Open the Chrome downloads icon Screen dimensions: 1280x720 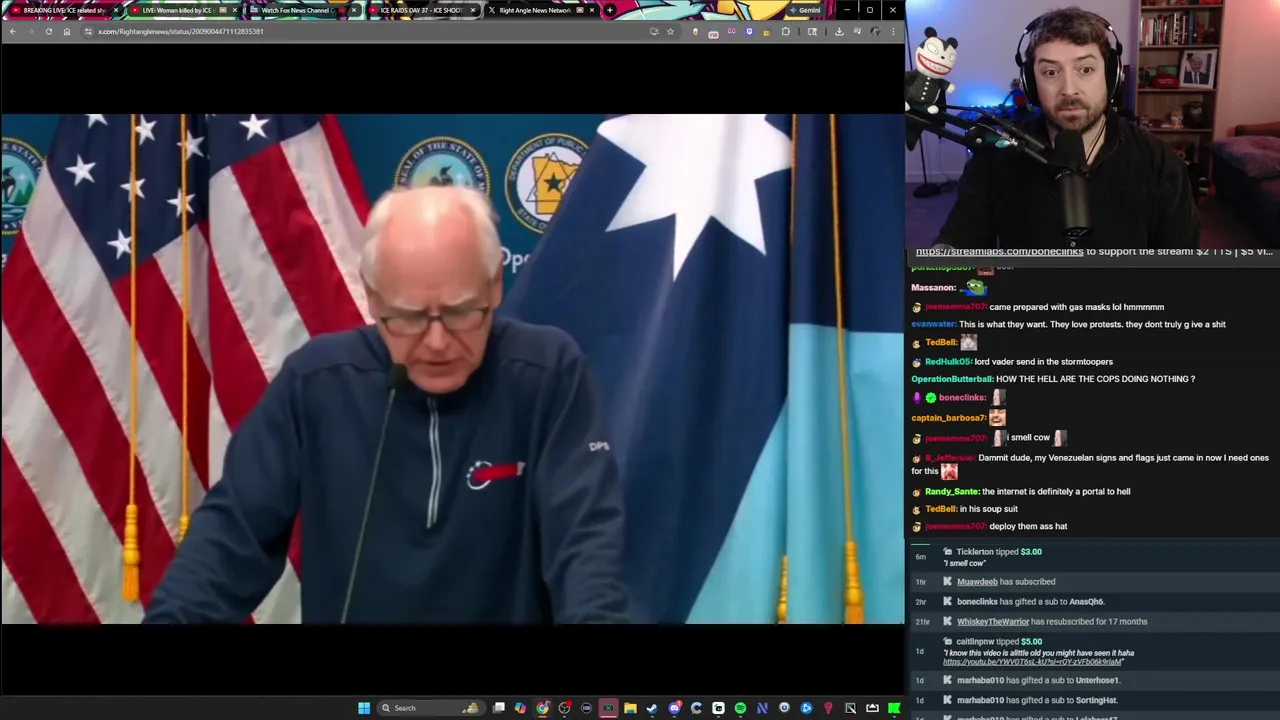tap(839, 31)
